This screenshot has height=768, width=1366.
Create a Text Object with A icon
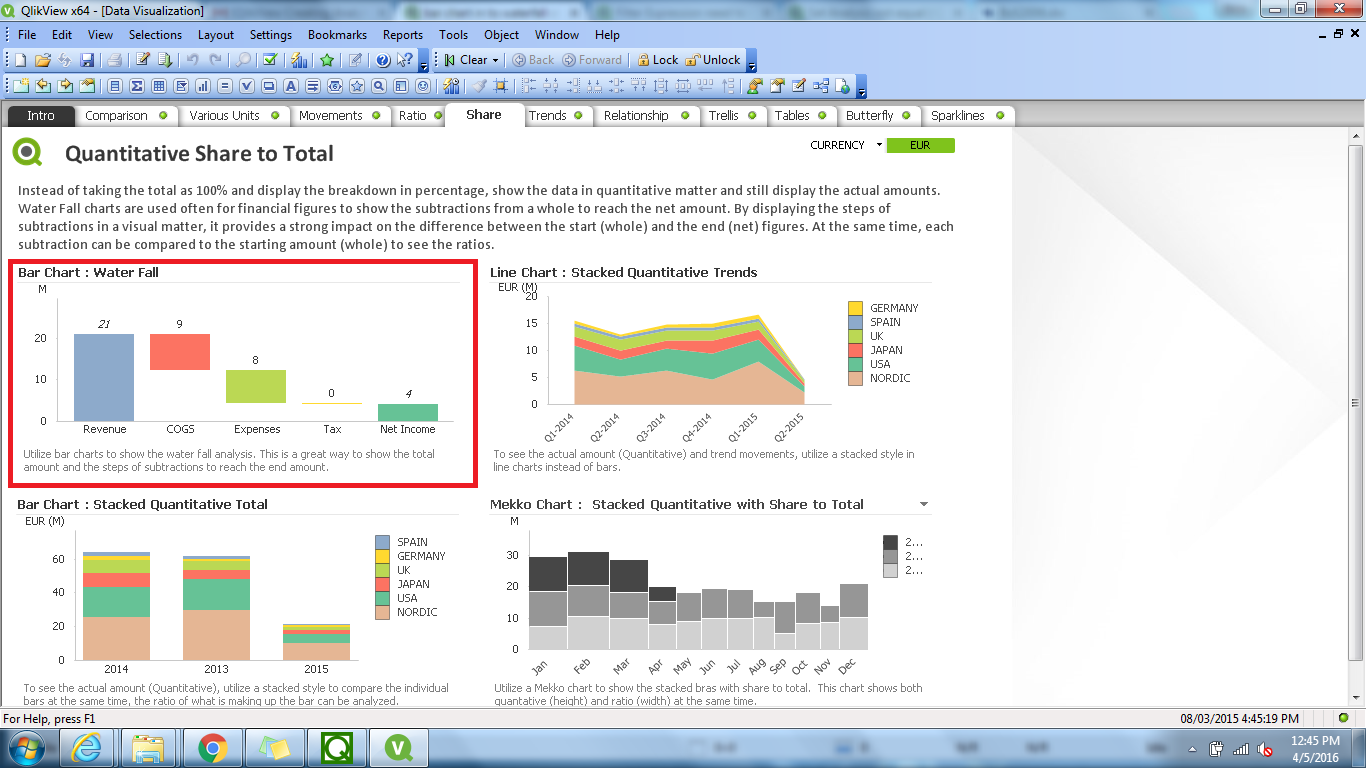click(x=290, y=86)
